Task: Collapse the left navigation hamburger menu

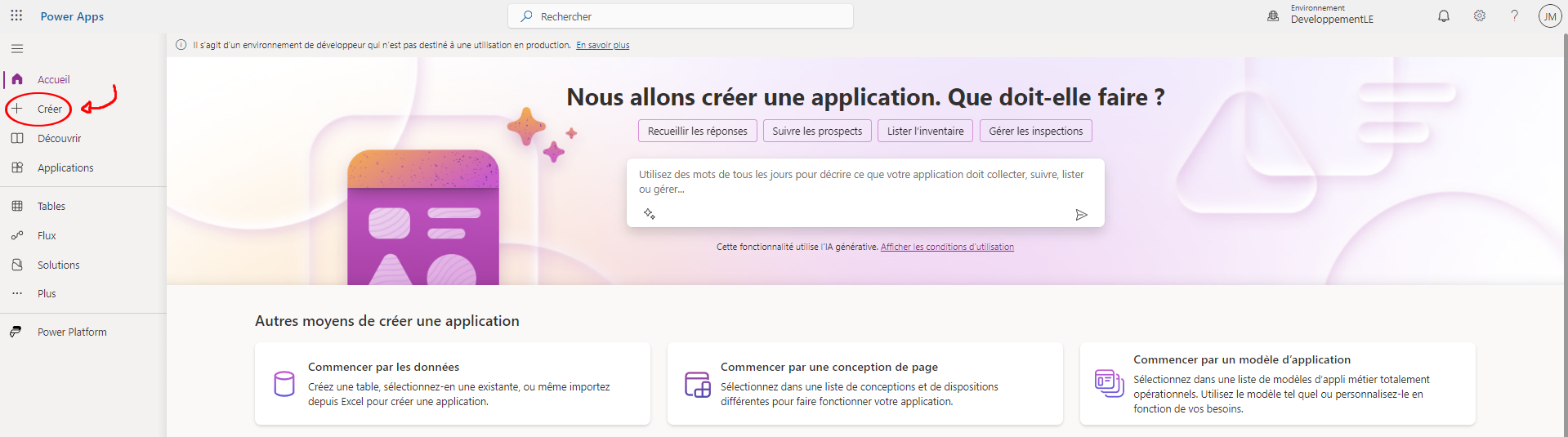Action: [x=17, y=49]
